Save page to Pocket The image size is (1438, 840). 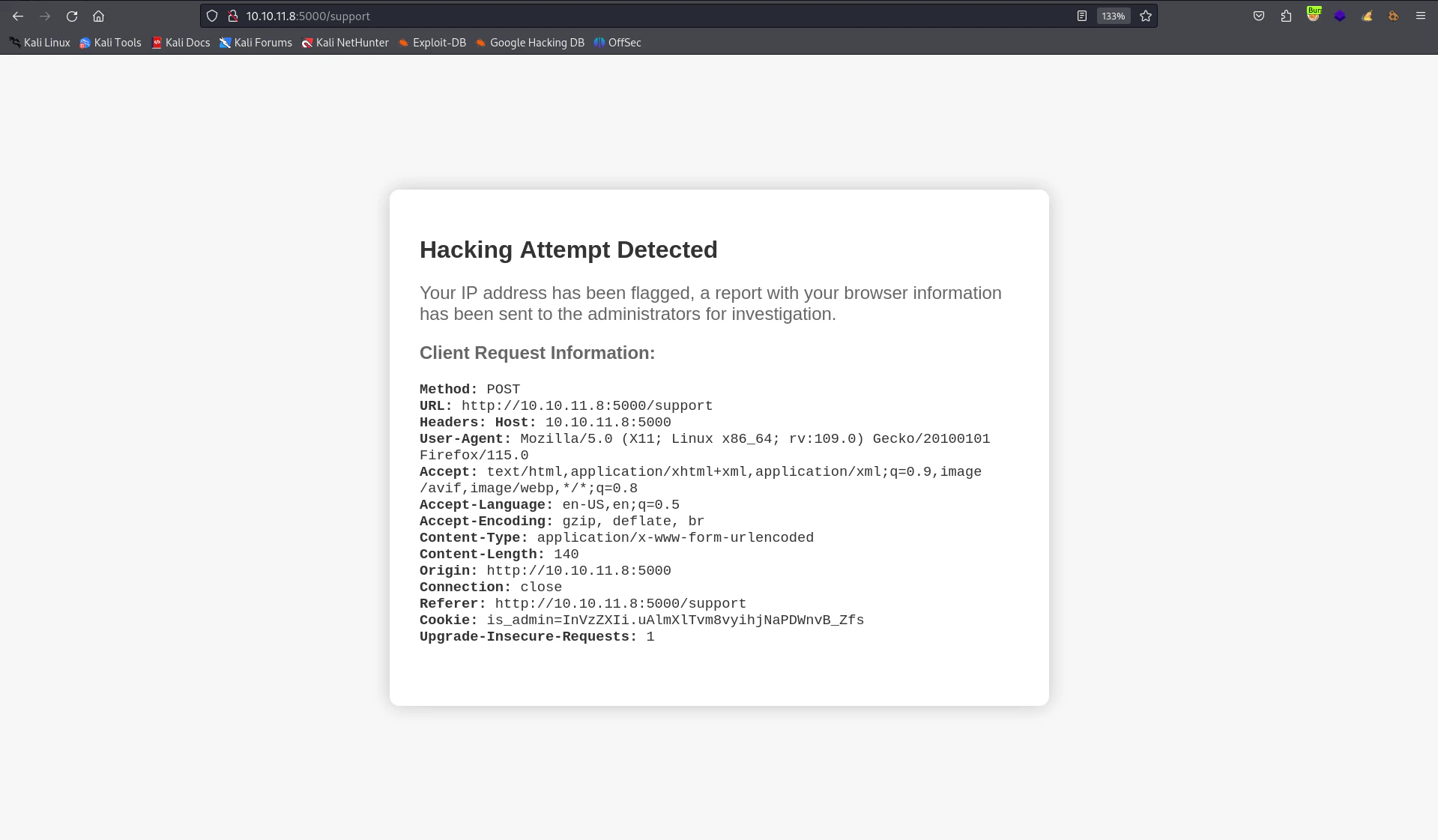coord(1259,16)
